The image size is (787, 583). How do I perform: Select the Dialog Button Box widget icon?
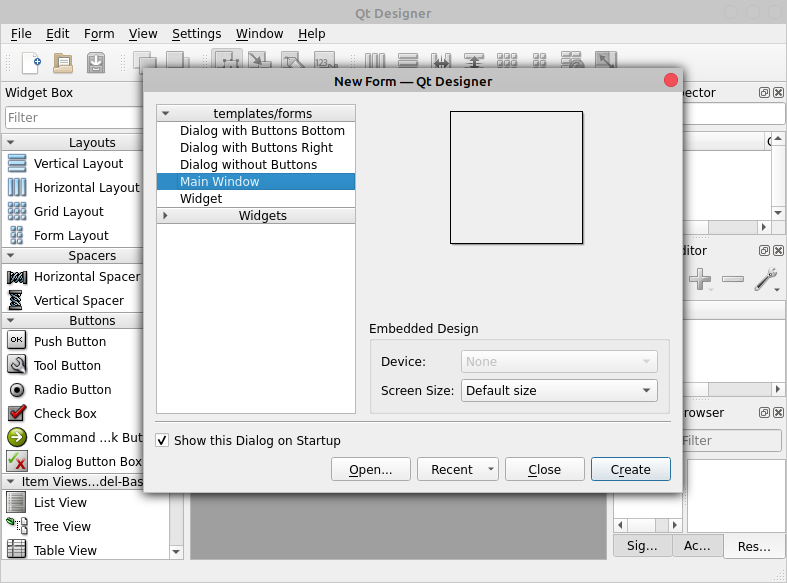pos(17,461)
